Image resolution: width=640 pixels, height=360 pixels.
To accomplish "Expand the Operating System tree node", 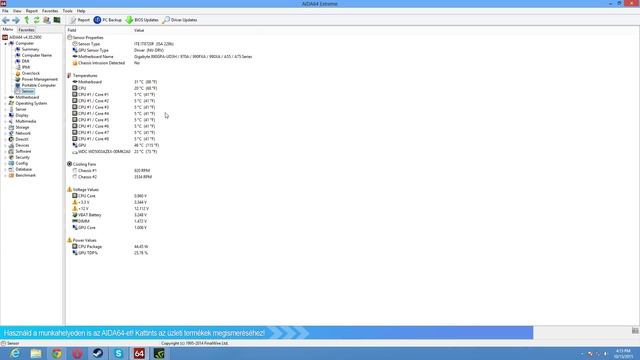I will pyautogui.click(x=5, y=104).
